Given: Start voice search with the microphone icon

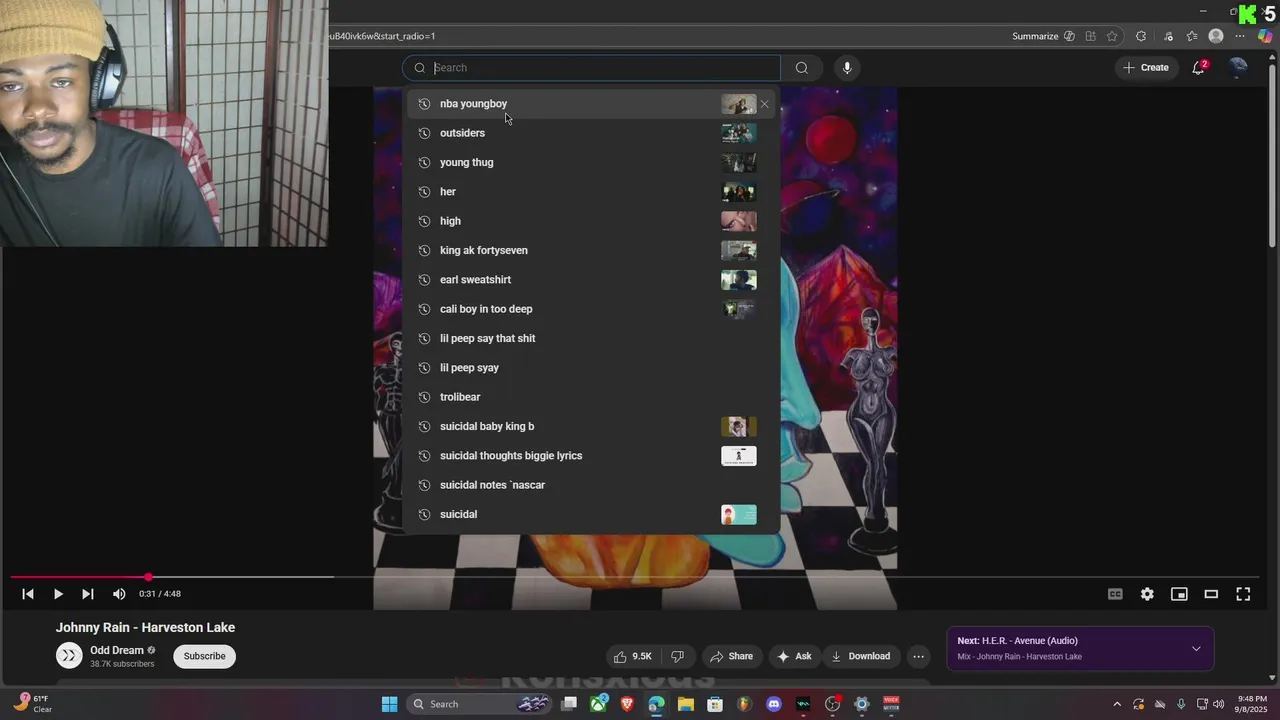Looking at the screenshot, I should (847, 68).
